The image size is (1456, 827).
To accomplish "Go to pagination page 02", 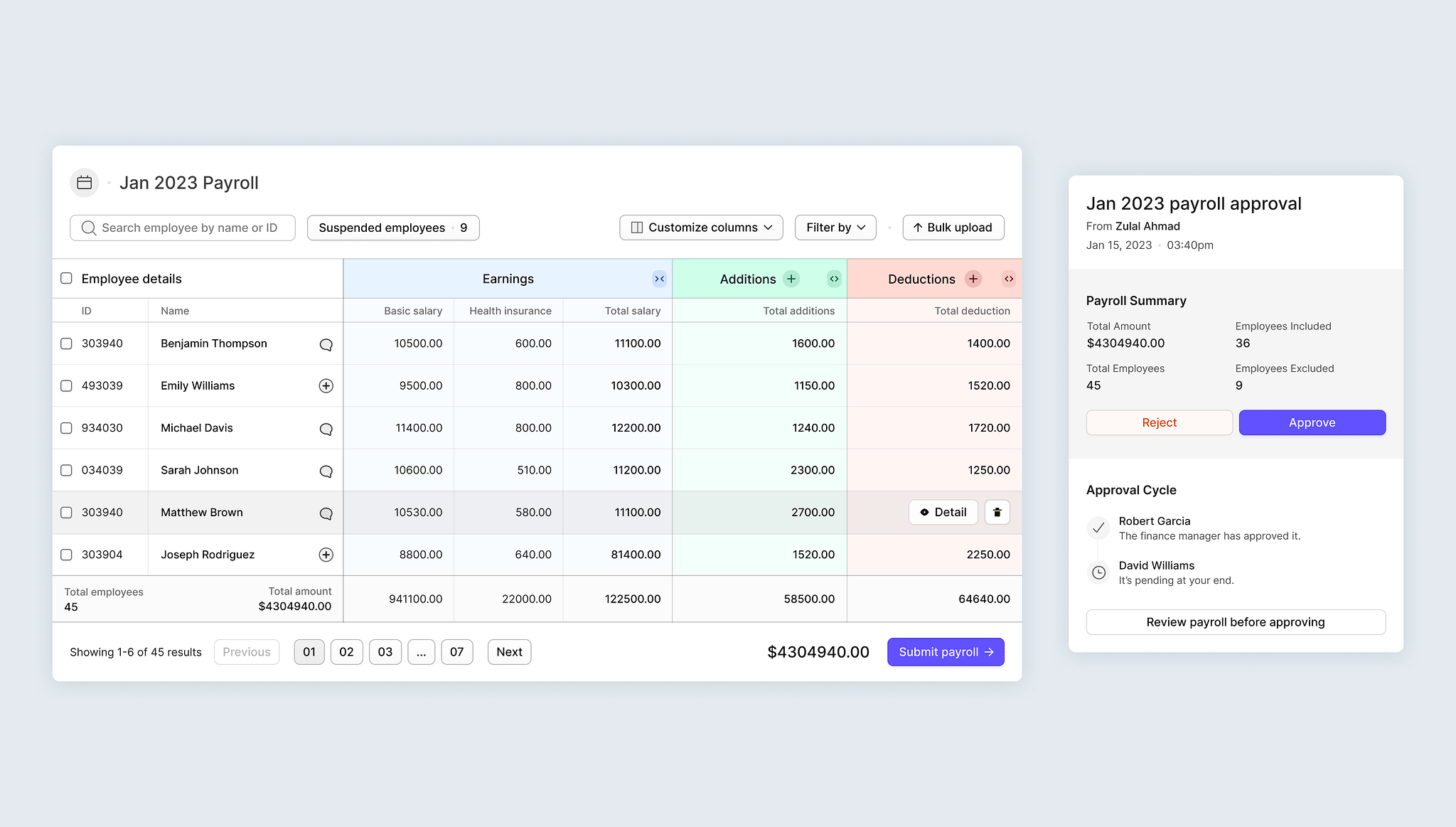I will point(347,651).
